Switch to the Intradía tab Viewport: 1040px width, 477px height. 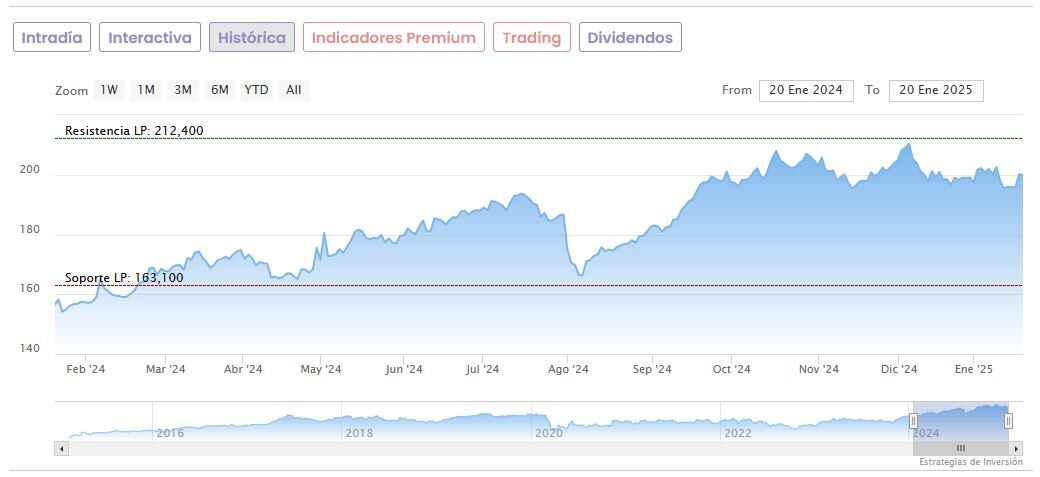pyautogui.click(x=52, y=38)
